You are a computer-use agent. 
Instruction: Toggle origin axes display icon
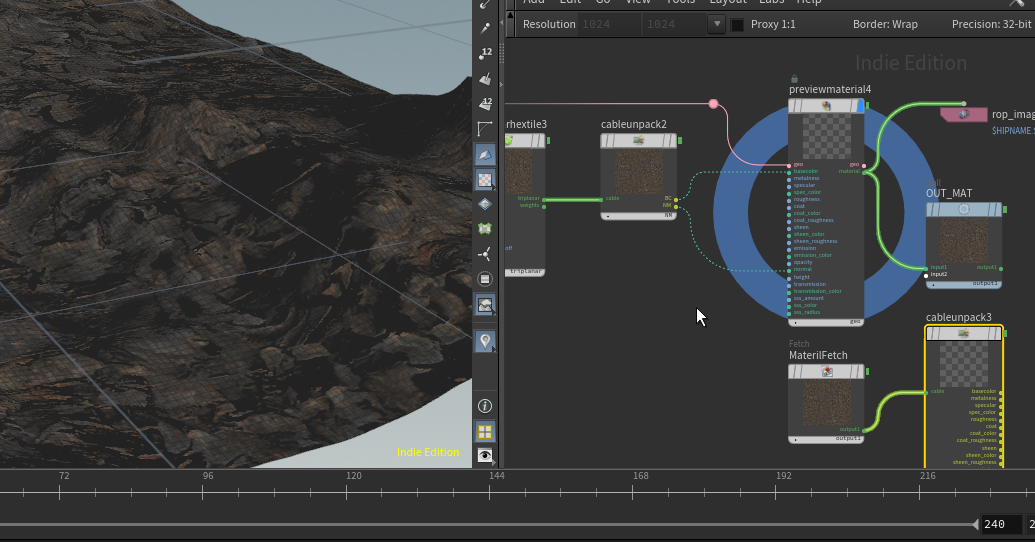coord(485,254)
